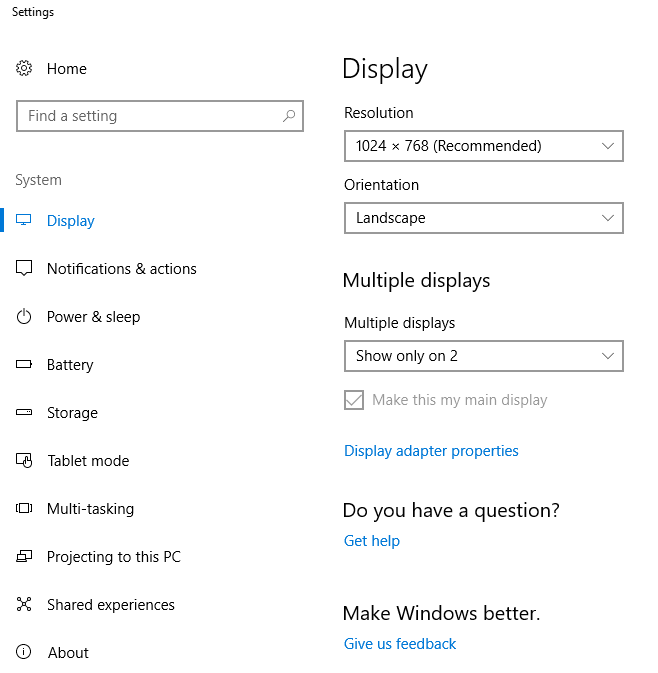Click the Tablet mode icon
This screenshot has height=673, width=658.
point(24,461)
